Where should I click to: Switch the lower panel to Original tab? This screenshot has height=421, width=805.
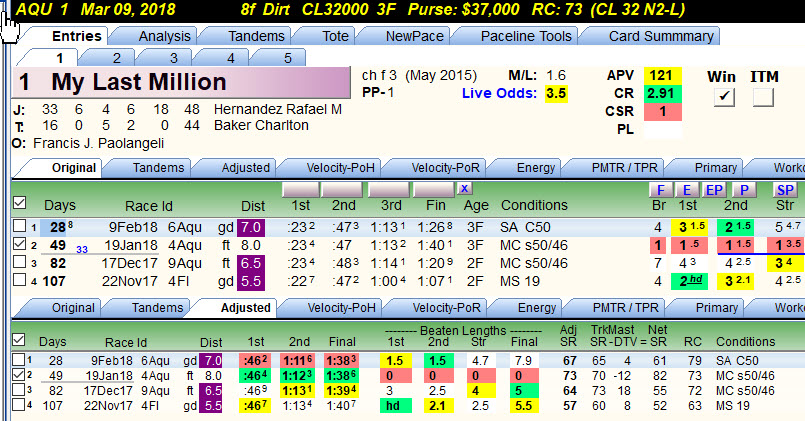click(73, 308)
